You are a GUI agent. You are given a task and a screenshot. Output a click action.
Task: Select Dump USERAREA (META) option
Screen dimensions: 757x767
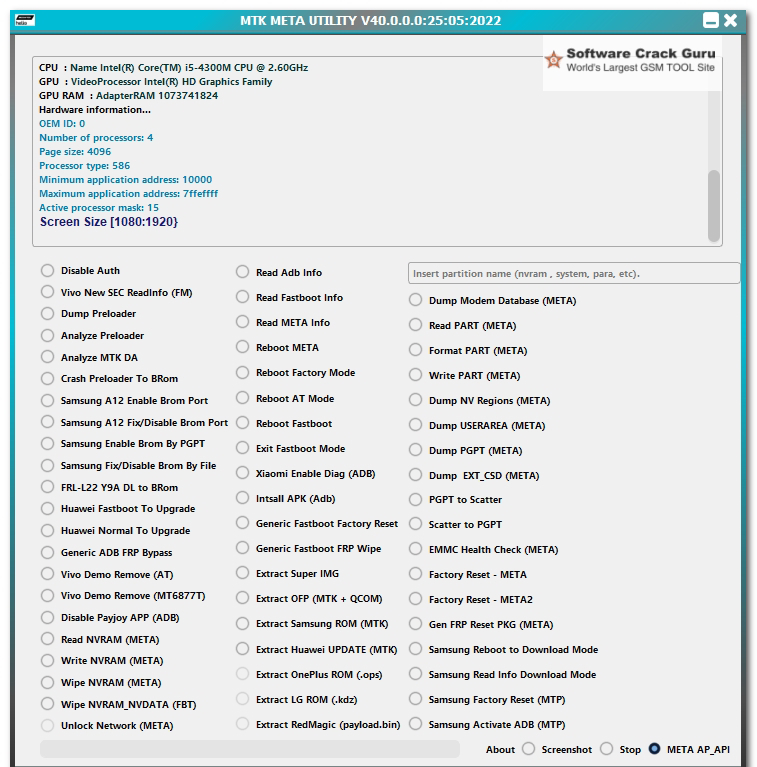pyautogui.click(x=416, y=425)
